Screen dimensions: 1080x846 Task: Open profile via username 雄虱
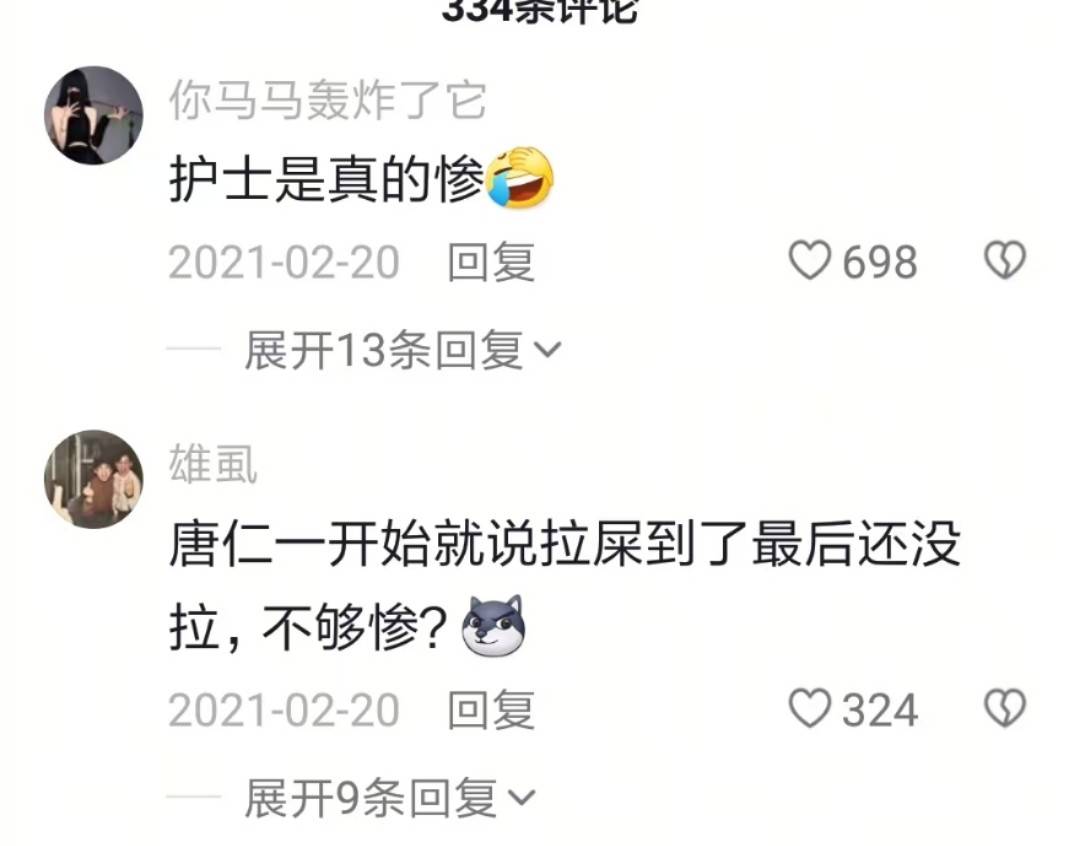(x=213, y=464)
